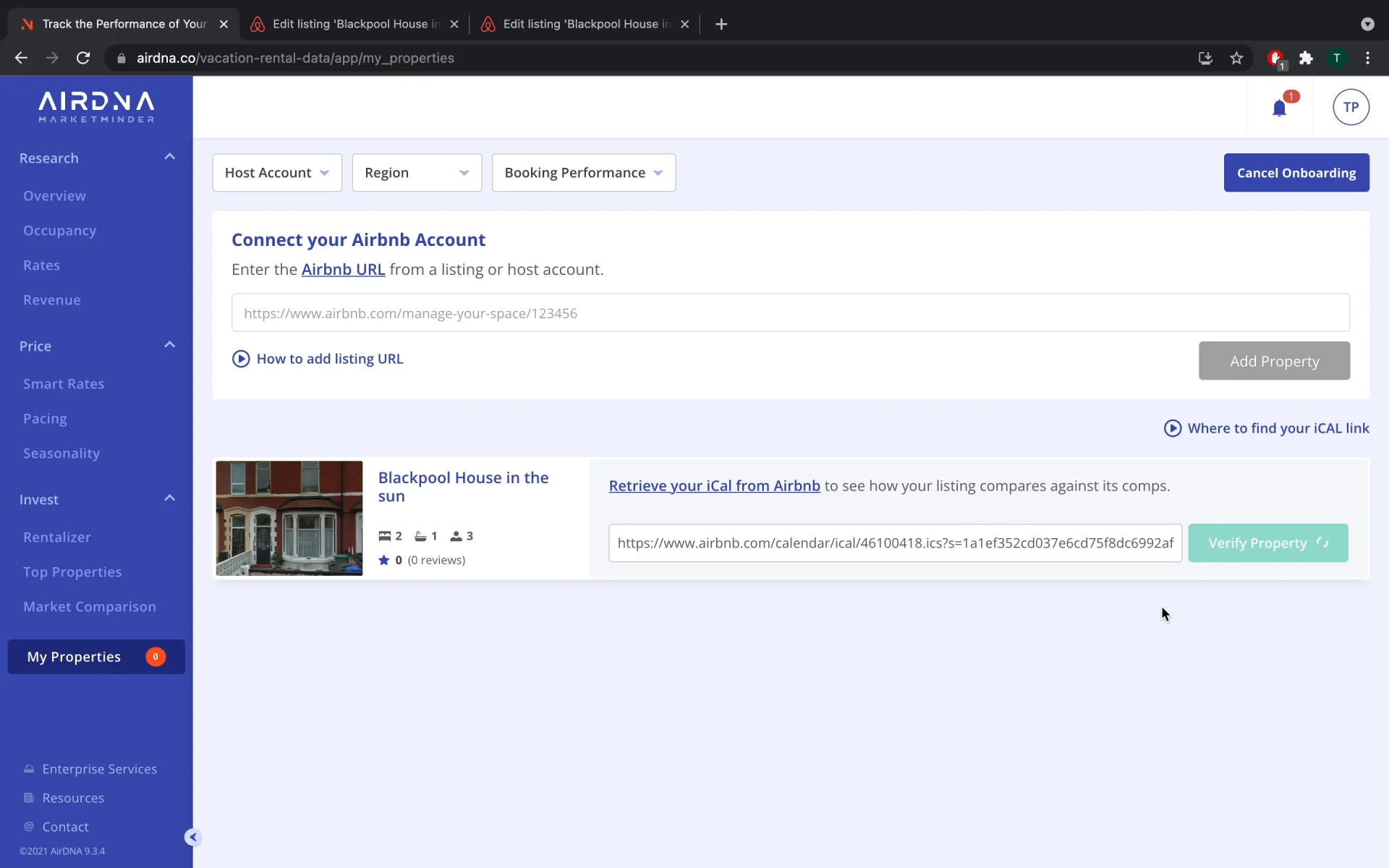
Task: Open the notifications bell
Action: (x=1279, y=109)
